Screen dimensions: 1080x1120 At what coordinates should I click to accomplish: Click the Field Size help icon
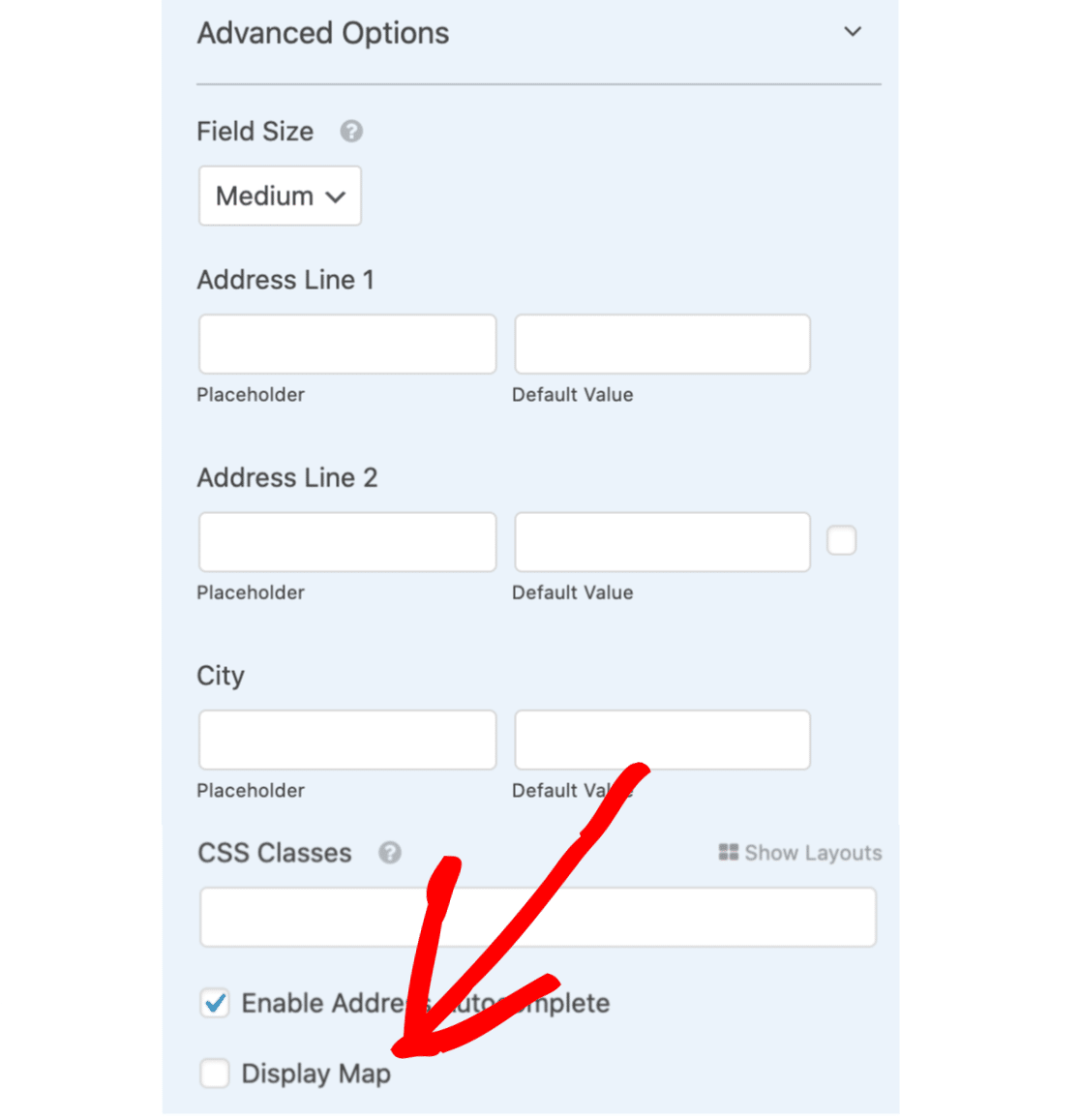click(x=350, y=132)
